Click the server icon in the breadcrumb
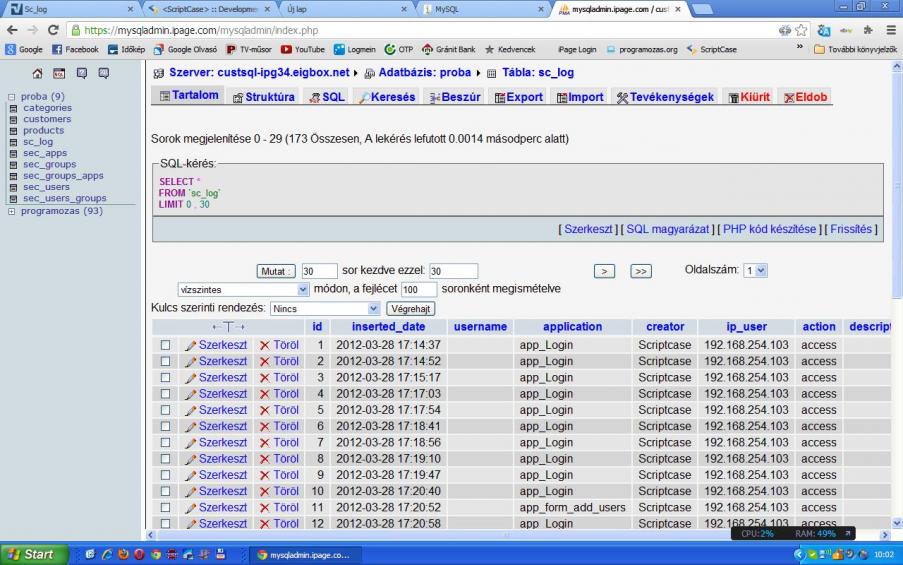903x565 pixels. click(158, 73)
